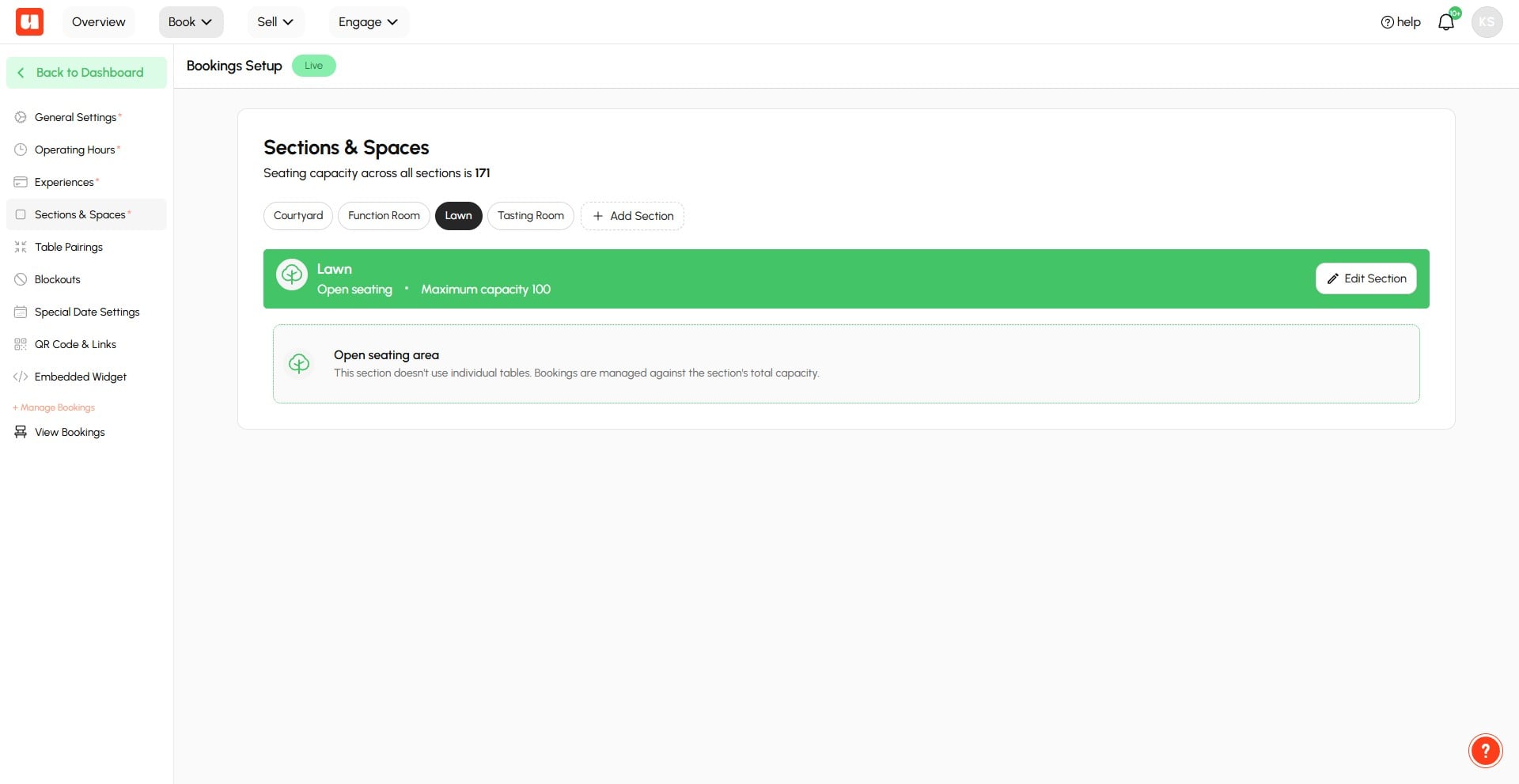Select the Lawn section tab

click(458, 216)
